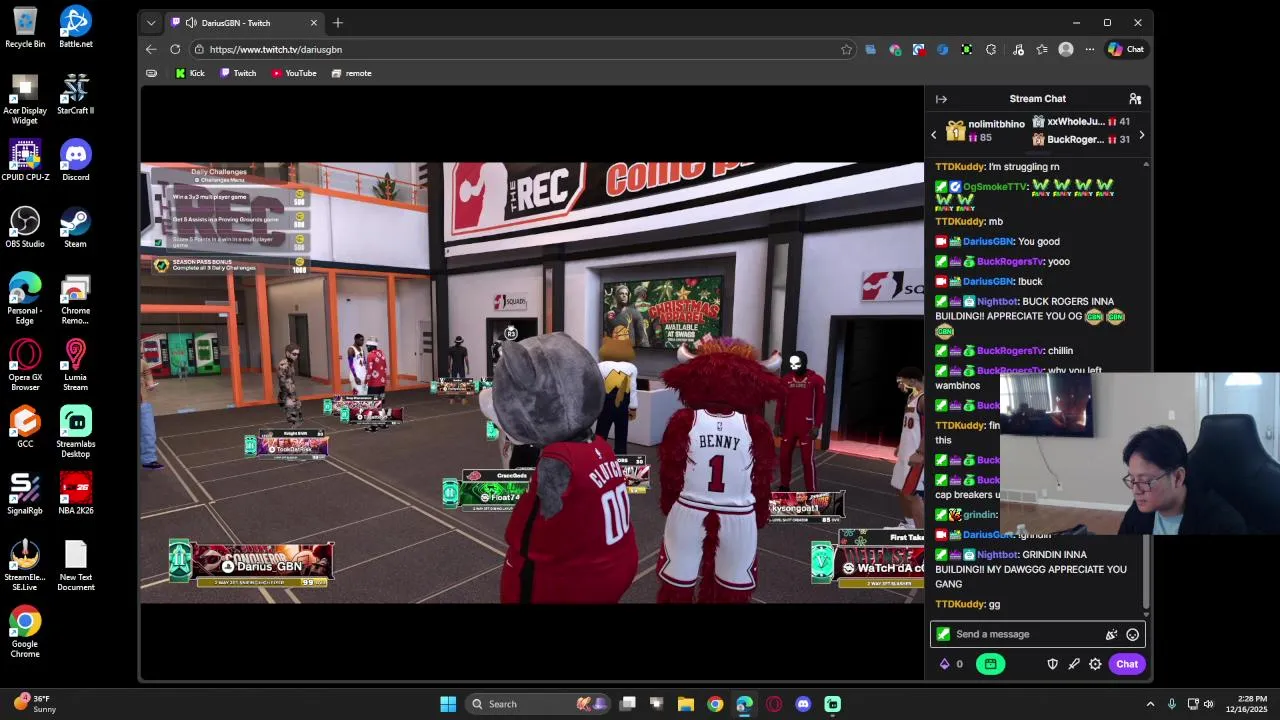Screen dimensions: 1280x720
Task: Open xxWholeJu... gifter entry
Action: pyautogui.click(x=1081, y=122)
